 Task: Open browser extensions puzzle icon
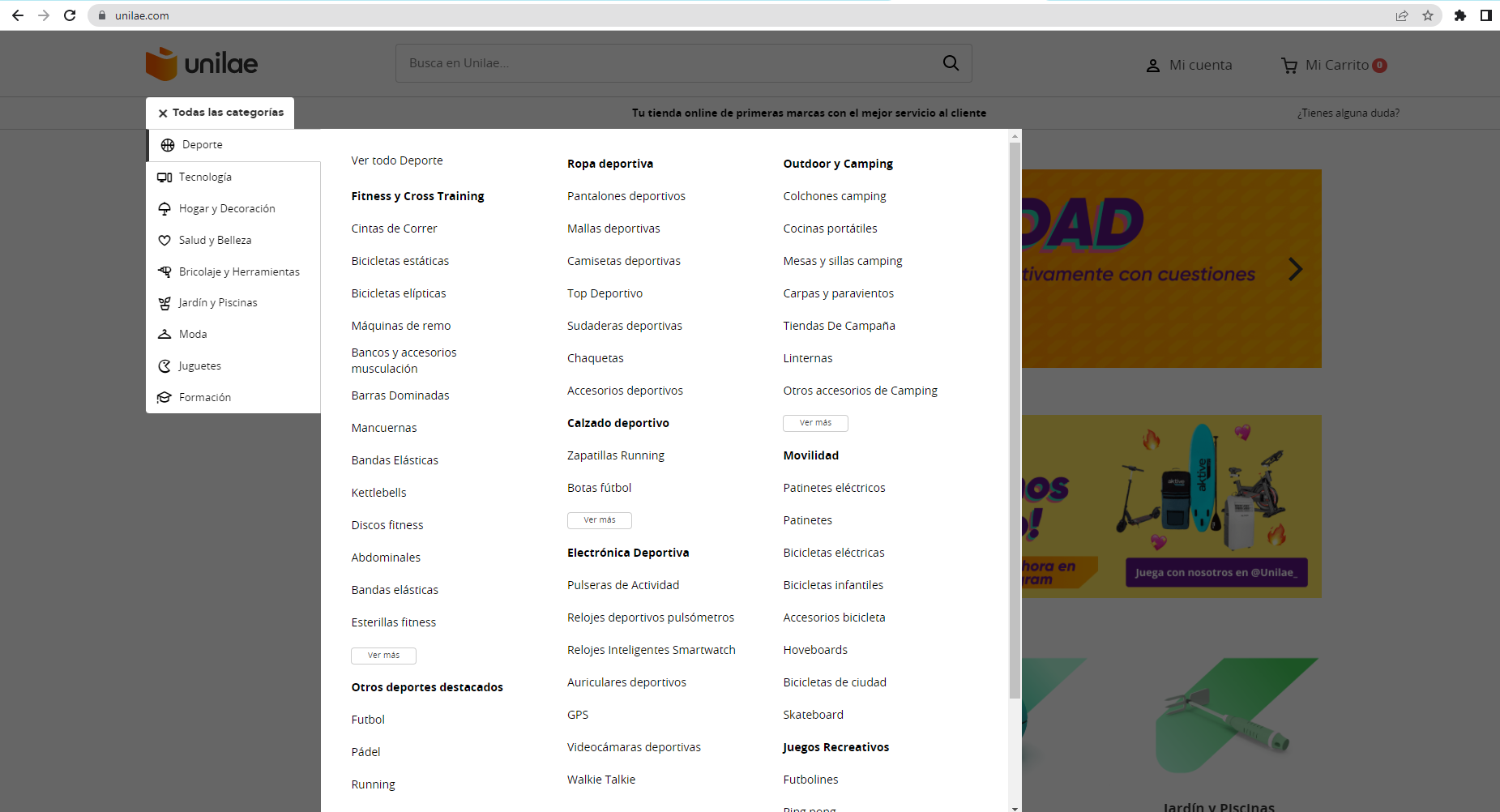click(1460, 15)
